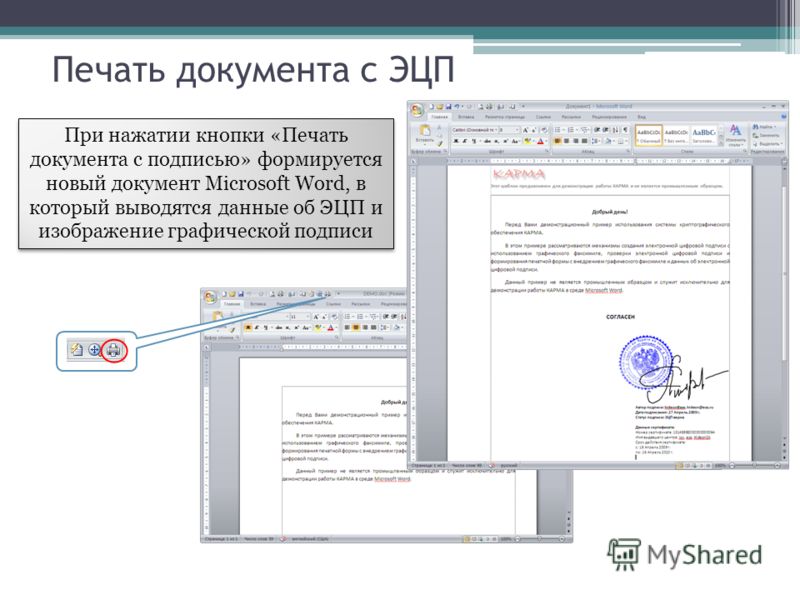Click middle verify-signature icon in callout
Image resolution: width=800 pixels, height=600 pixels.
(94, 349)
